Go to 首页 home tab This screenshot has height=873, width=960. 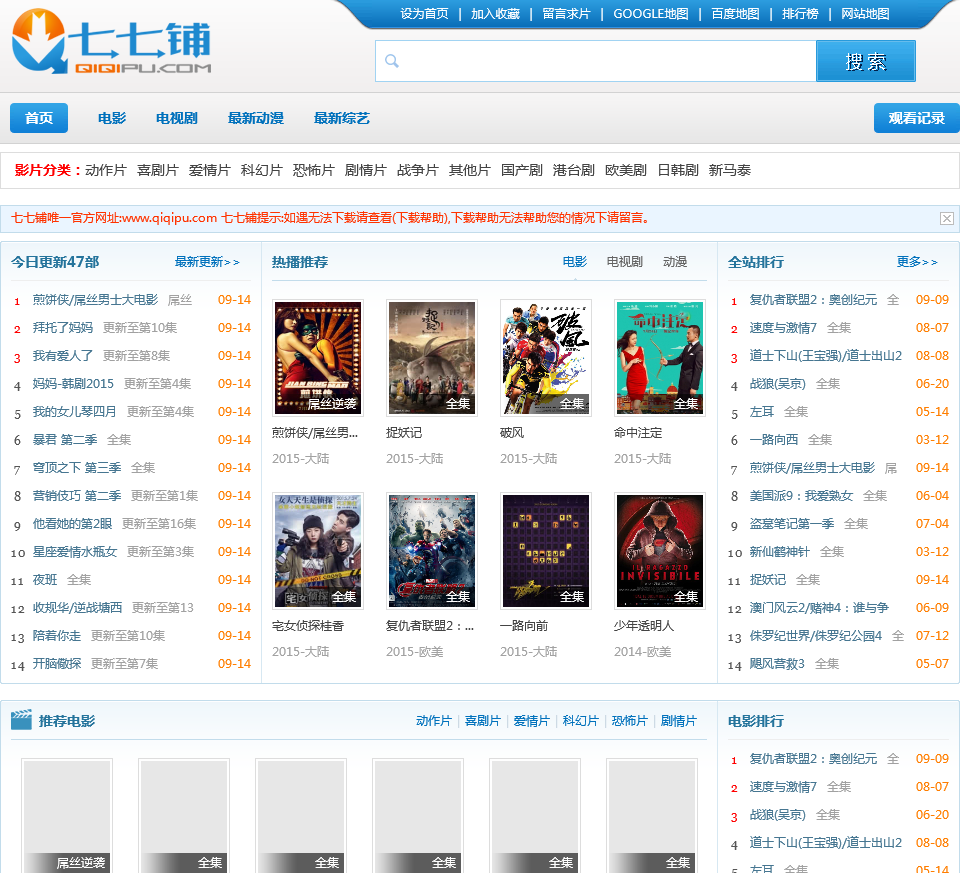[39, 118]
